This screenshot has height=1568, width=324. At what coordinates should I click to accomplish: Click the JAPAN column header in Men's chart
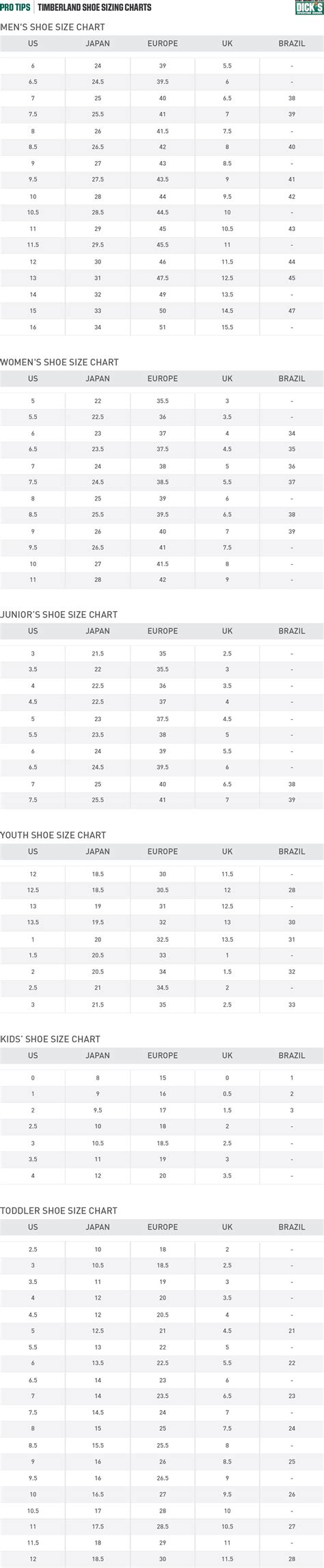tap(98, 44)
